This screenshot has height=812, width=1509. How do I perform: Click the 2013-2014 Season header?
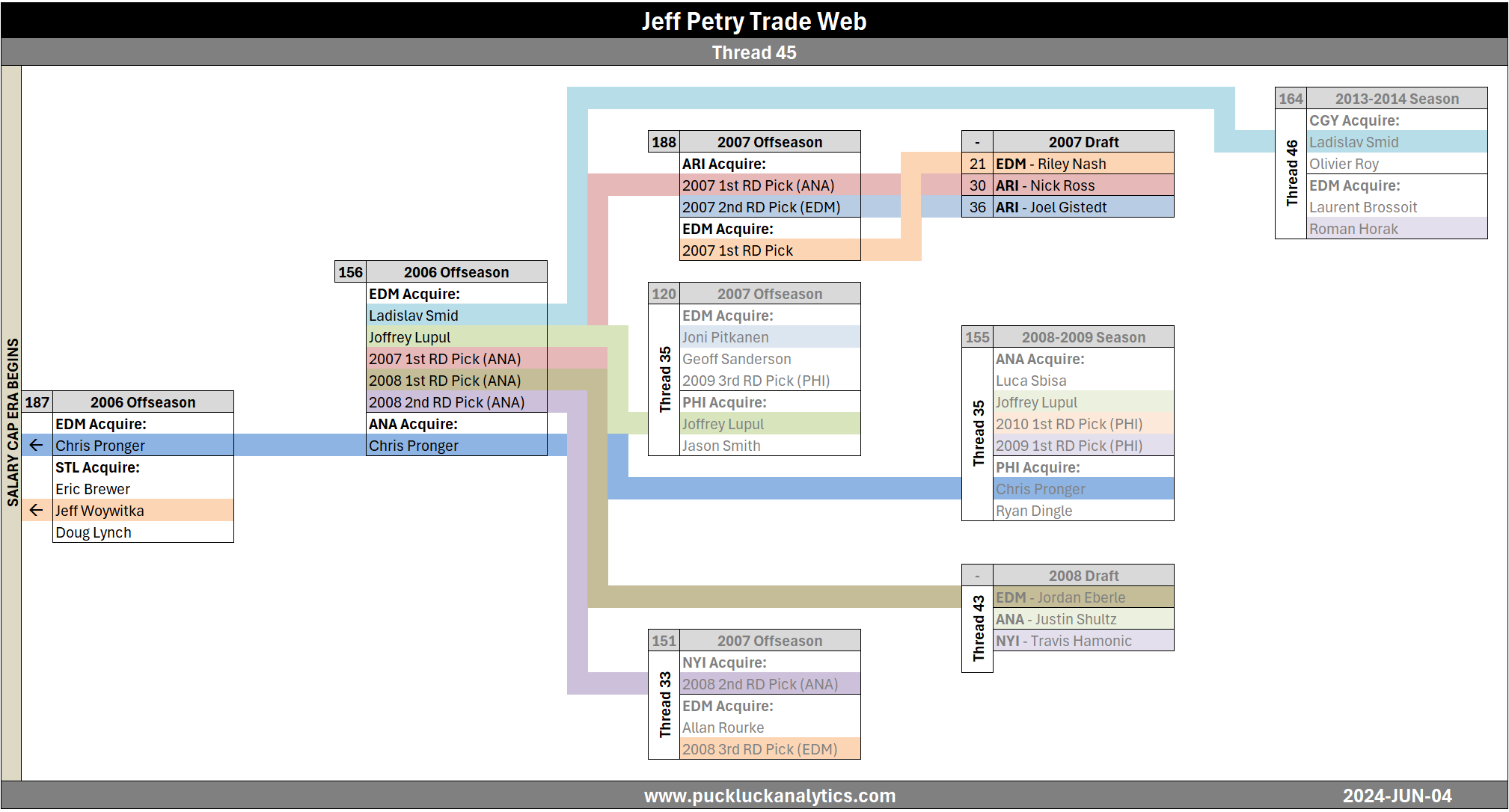pos(1396,99)
